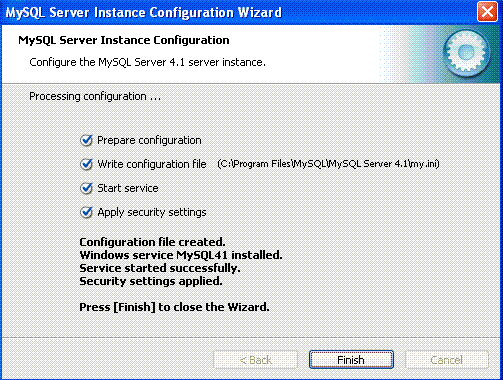The image size is (503, 380).
Task: Click the Write configuration file checkmark icon
Action: [x=86, y=164]
